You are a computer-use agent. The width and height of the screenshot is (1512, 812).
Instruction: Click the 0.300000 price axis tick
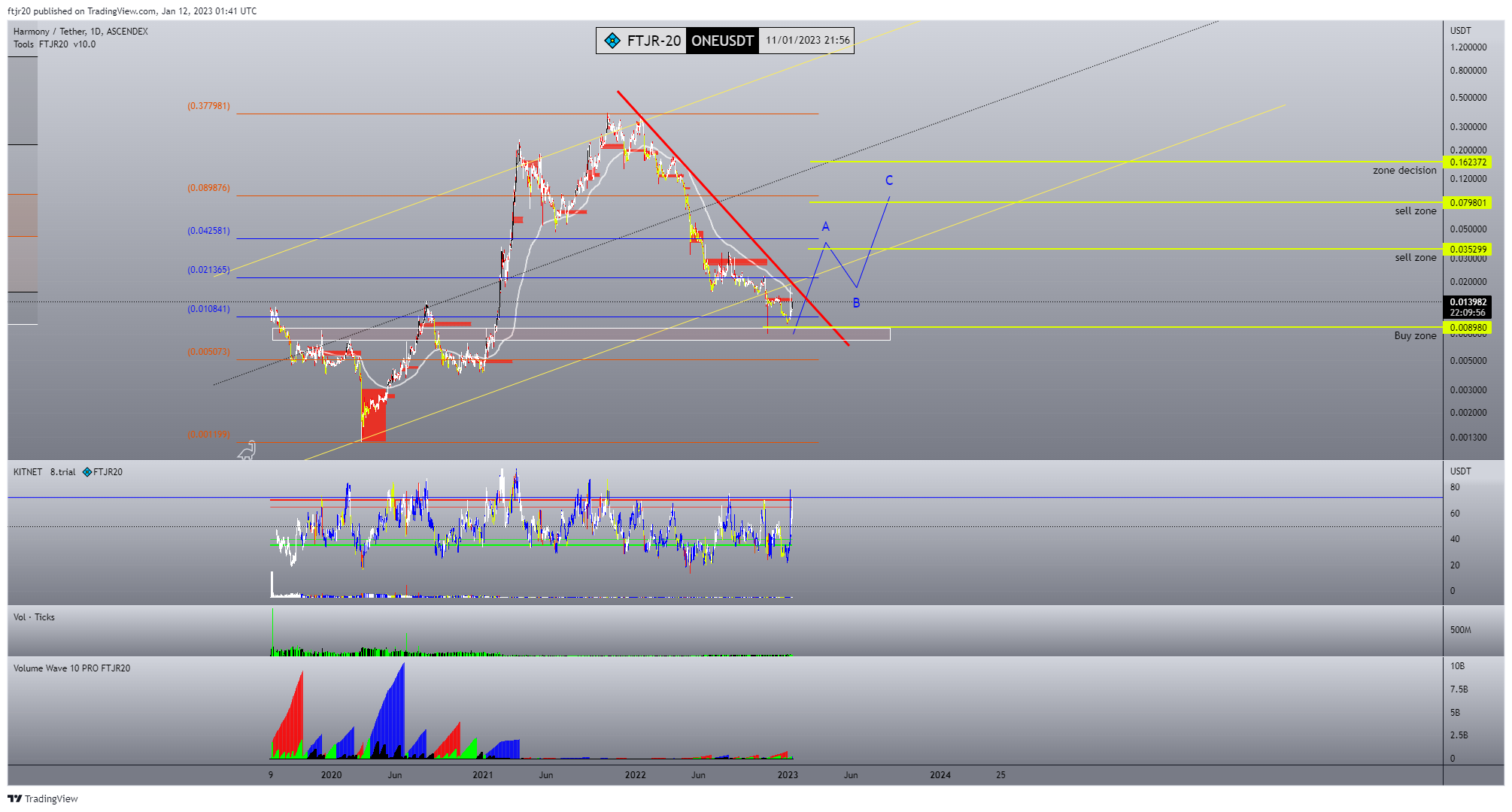coord(1468,127)
